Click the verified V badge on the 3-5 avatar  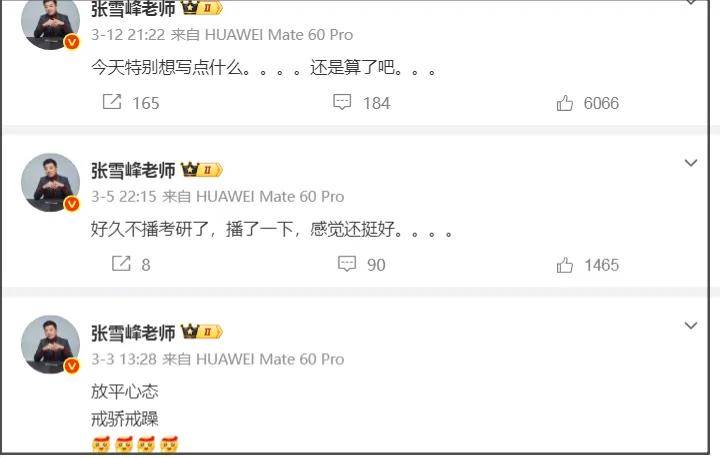(72, 204)
